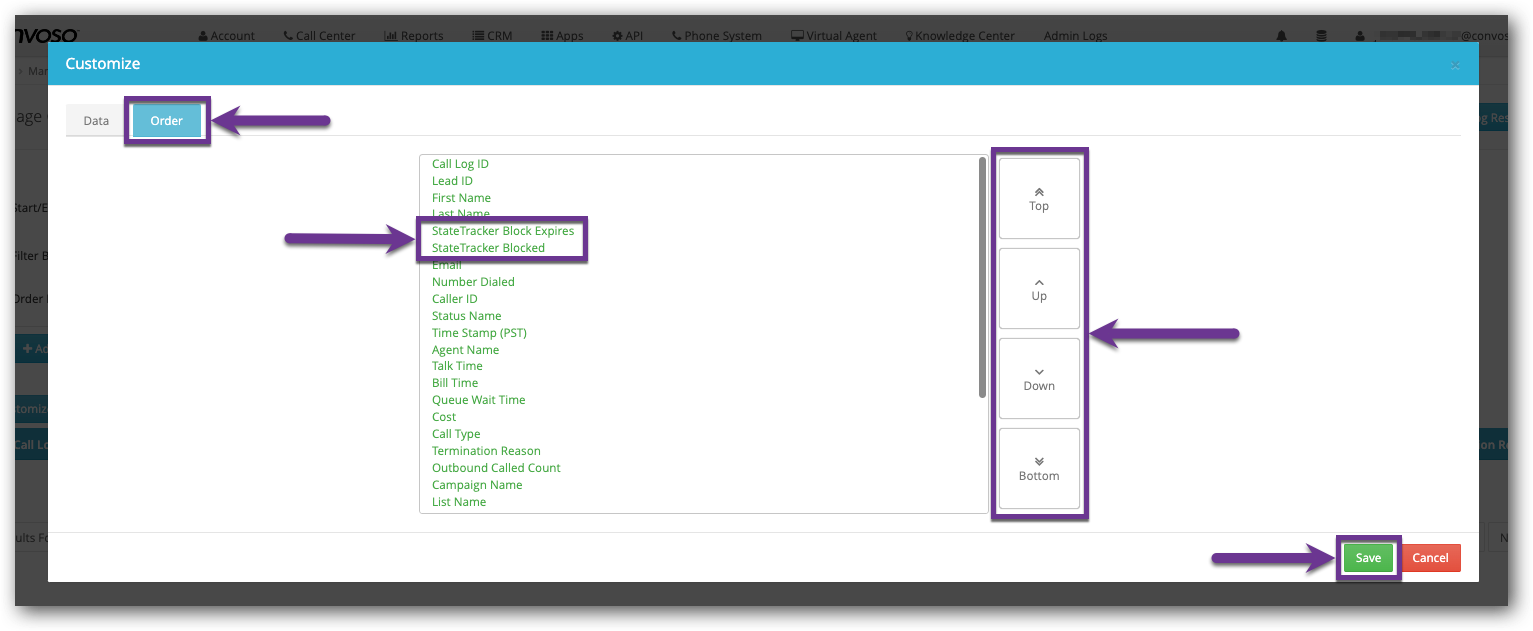
Task: Open Account menu in top navigation
Action: (x=226, y=36)
